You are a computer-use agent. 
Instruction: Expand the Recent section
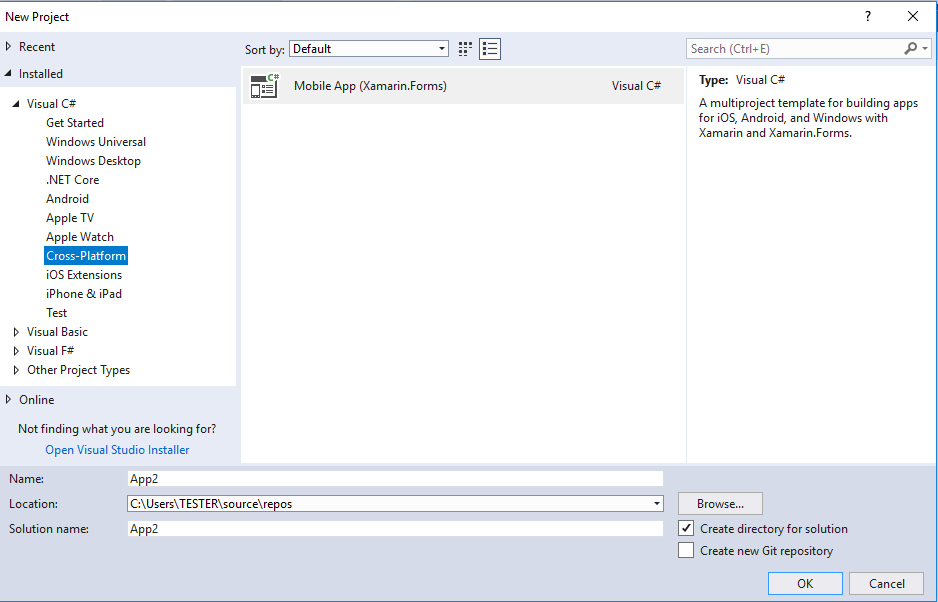coord(8,46)
